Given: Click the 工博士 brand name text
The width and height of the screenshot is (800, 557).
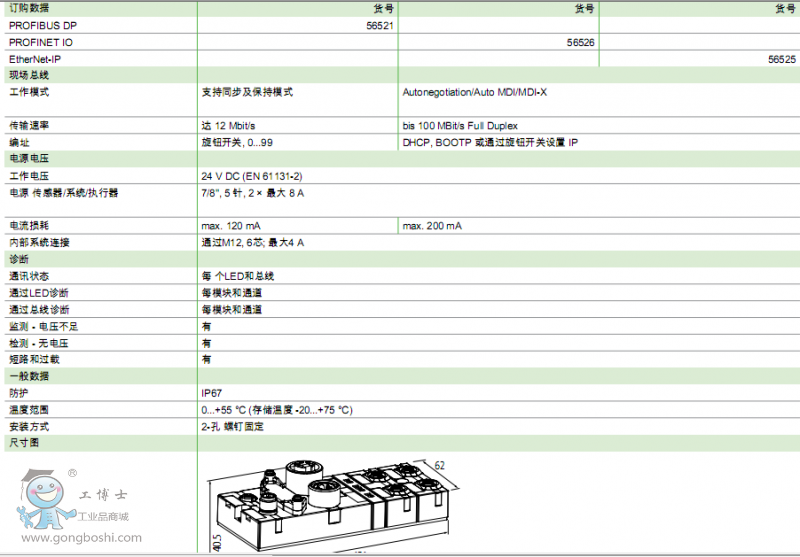Looking at the screenshot, I should [x=106, y=495].
